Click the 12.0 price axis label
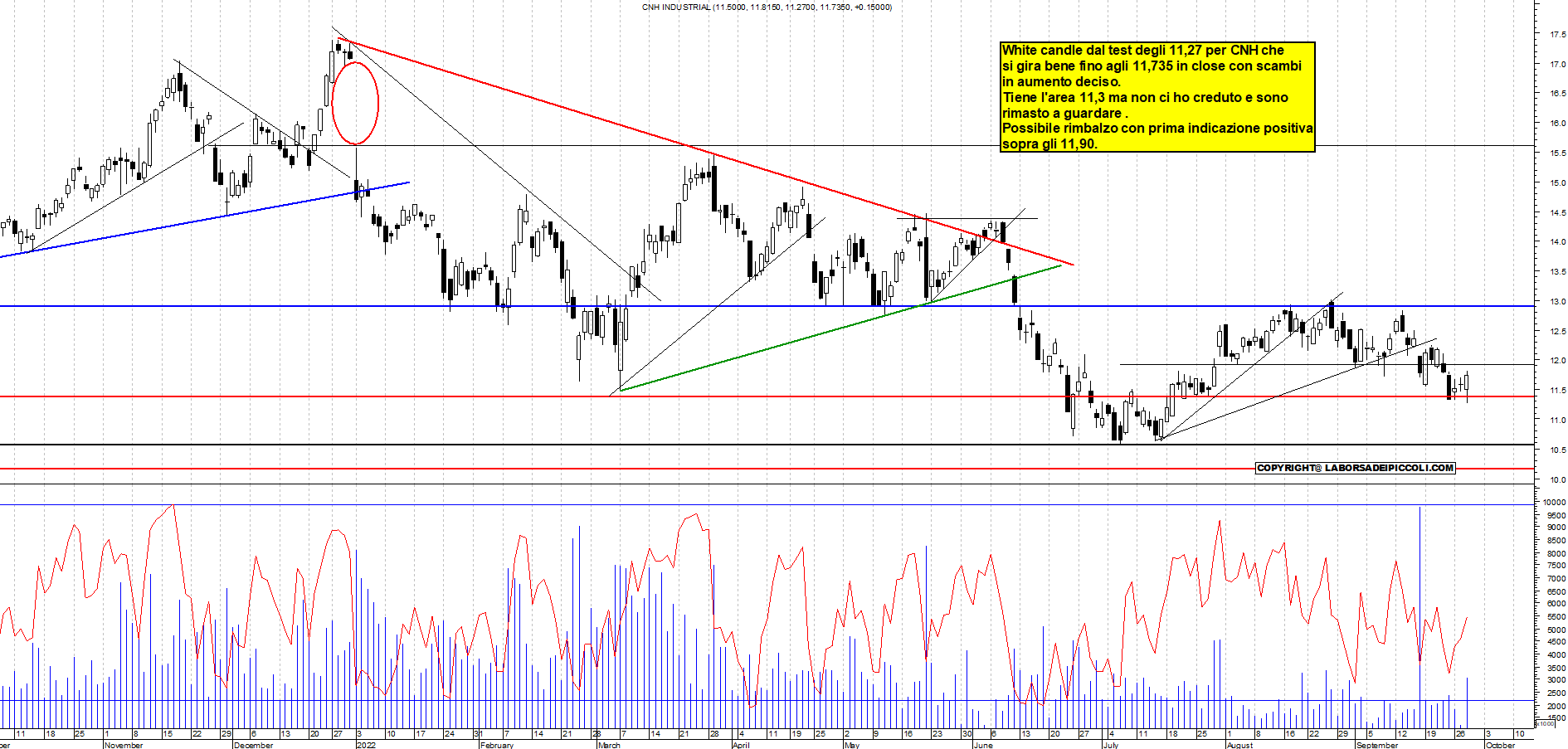 pos(1557,361)
